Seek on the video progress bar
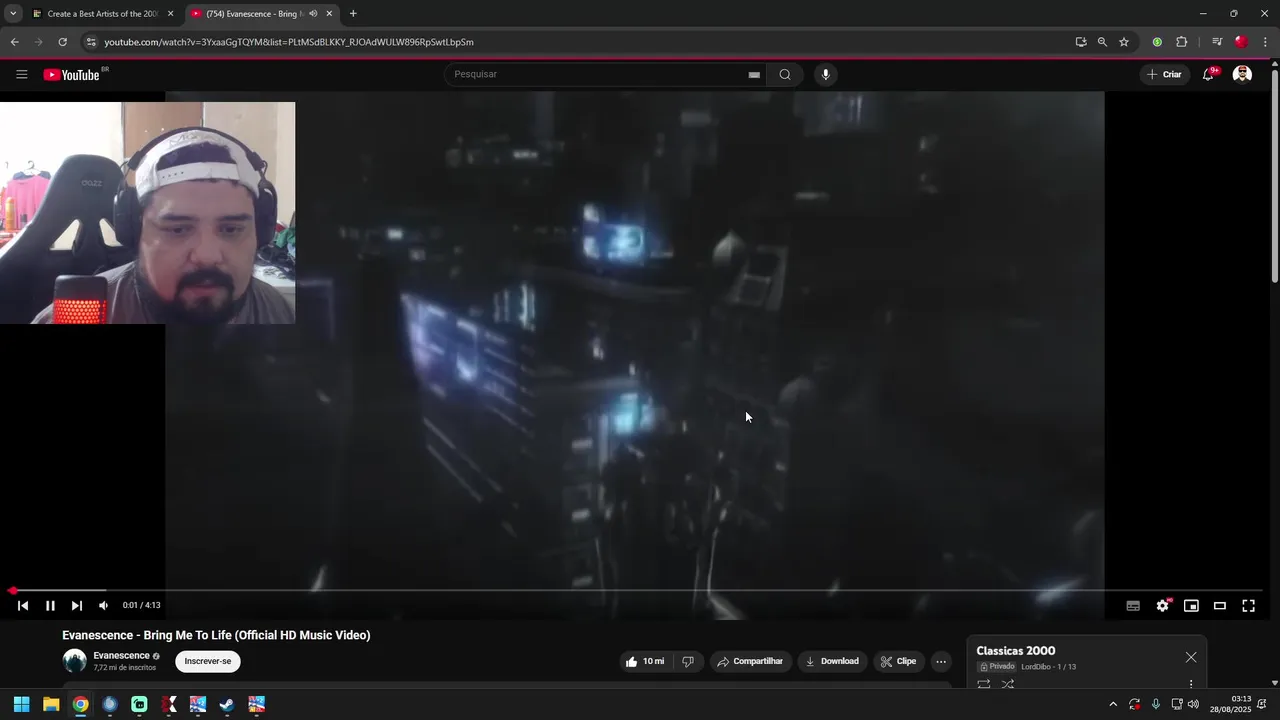This screenshot has height=720, width=1280. coord(636,590)
